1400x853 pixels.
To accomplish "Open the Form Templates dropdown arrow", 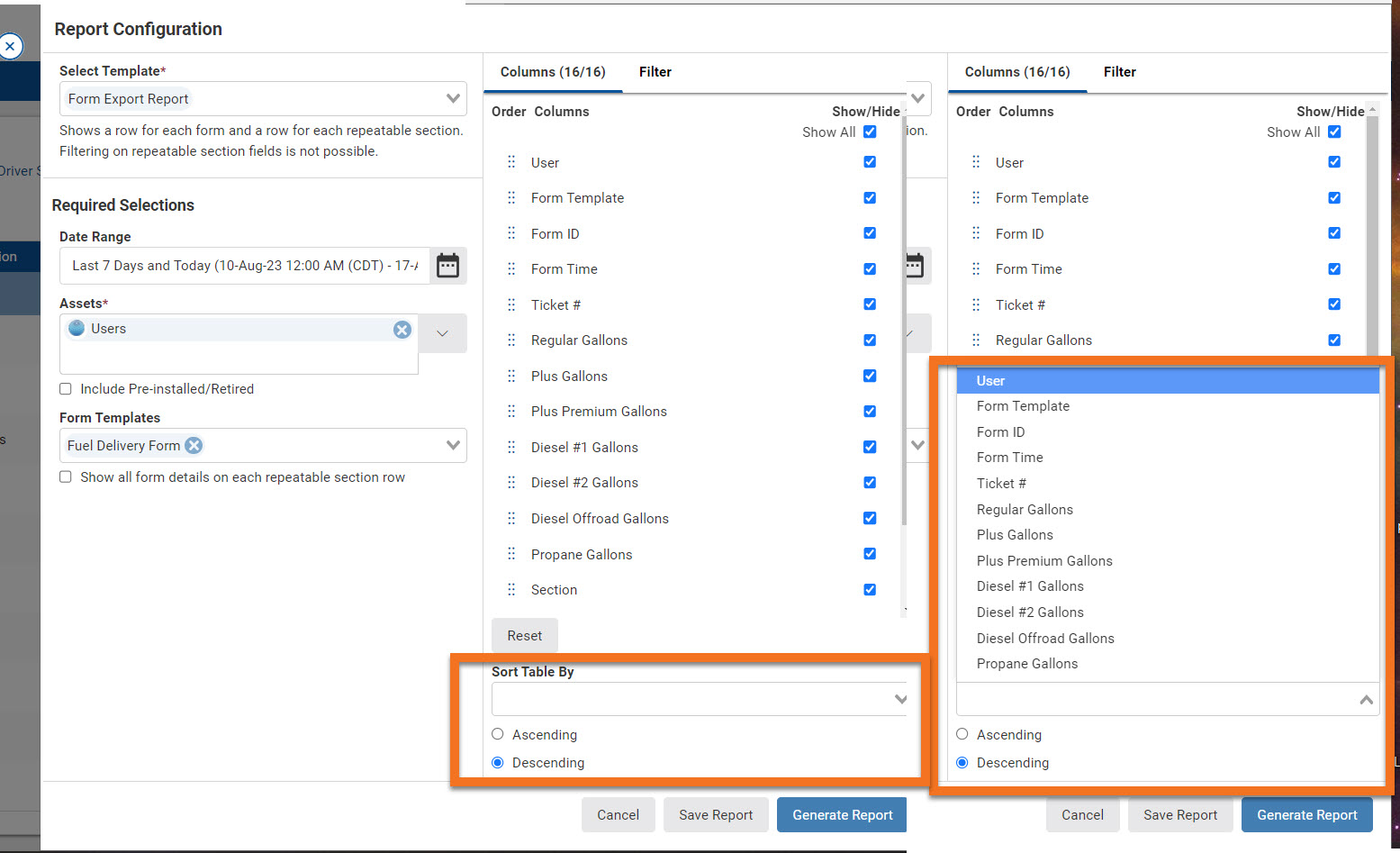I will [x=454, y=445].
